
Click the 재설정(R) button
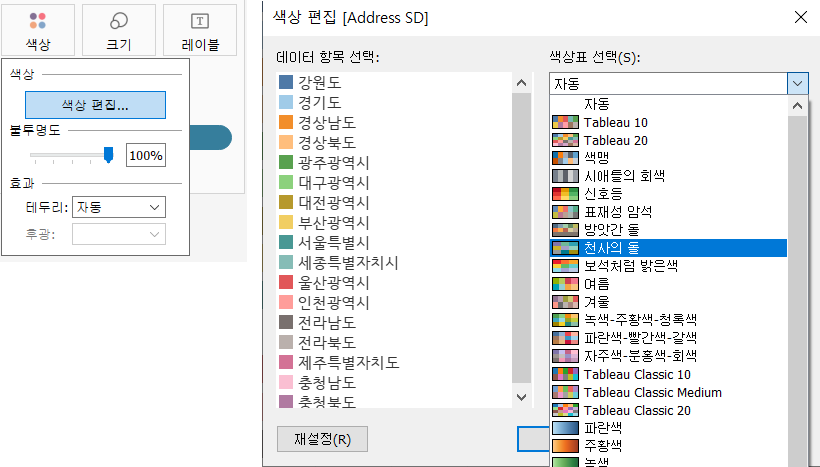[322, 439]
